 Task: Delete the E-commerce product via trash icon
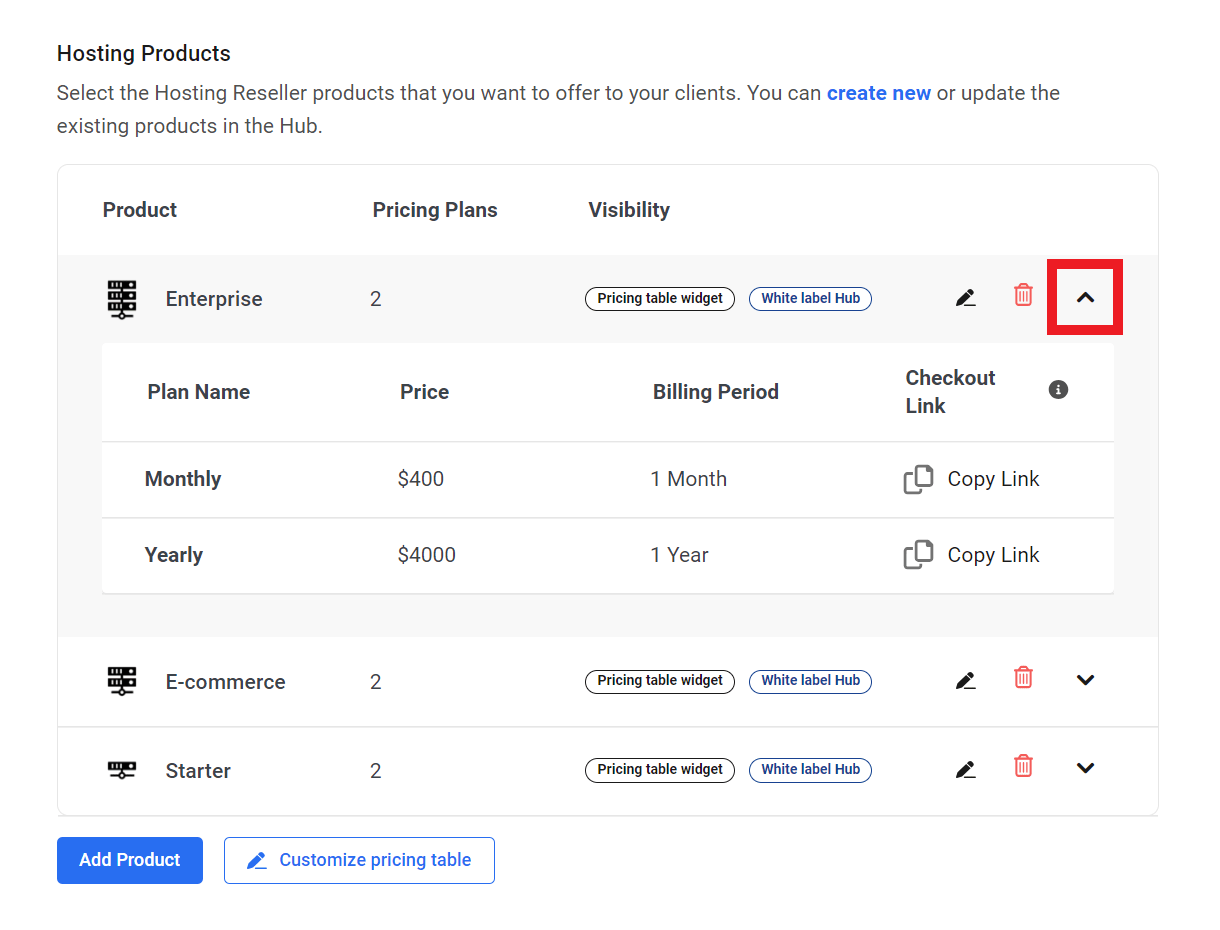(x=1023, y=678)
